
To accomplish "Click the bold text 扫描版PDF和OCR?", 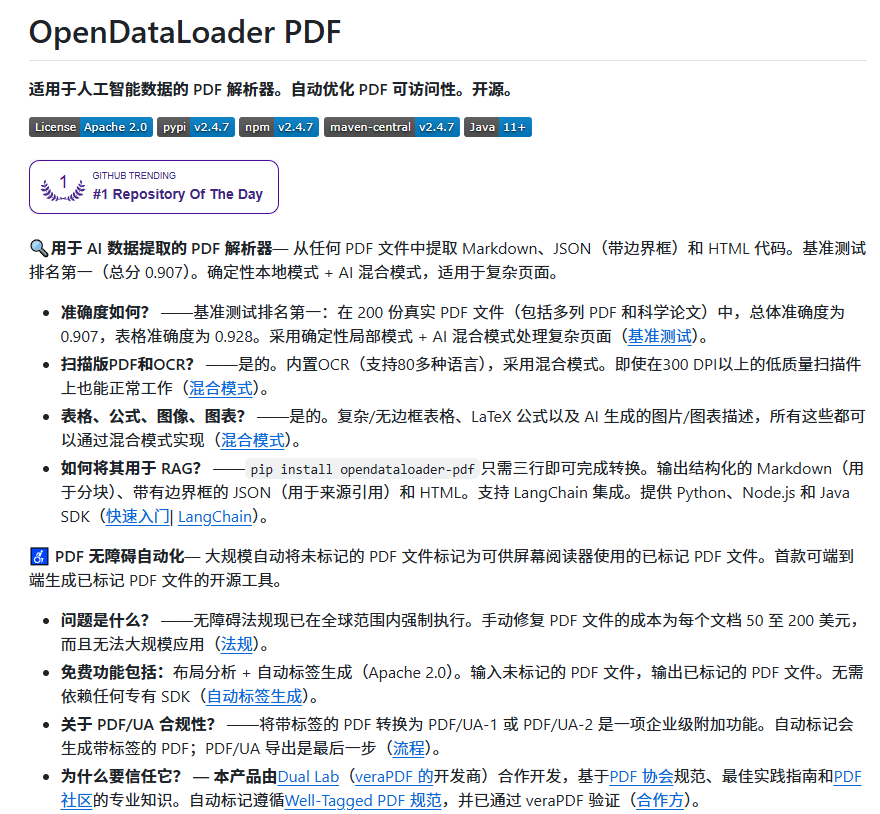I will tap(127, 364).
